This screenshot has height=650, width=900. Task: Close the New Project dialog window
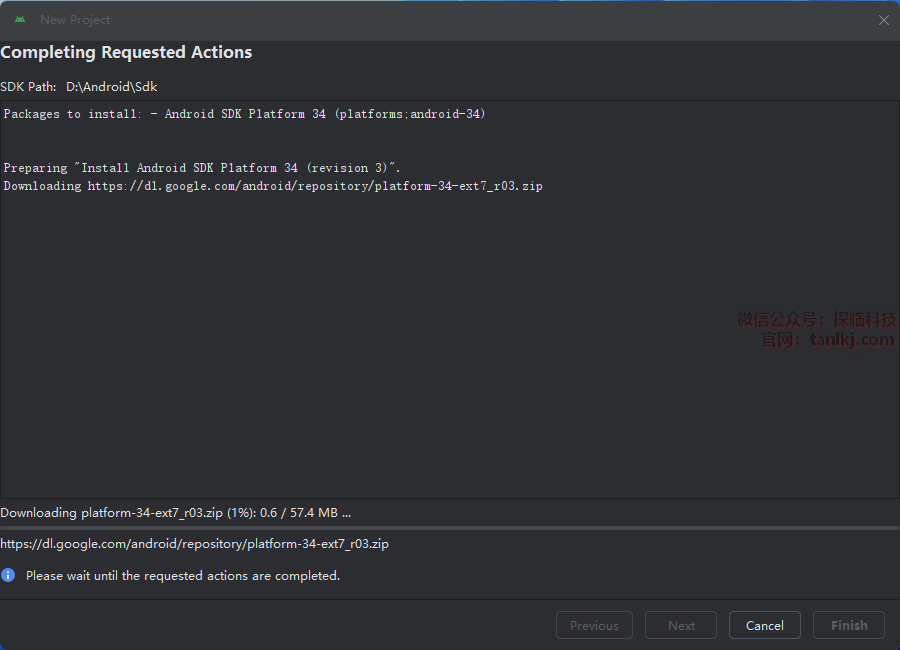click(x=883, y=20)
